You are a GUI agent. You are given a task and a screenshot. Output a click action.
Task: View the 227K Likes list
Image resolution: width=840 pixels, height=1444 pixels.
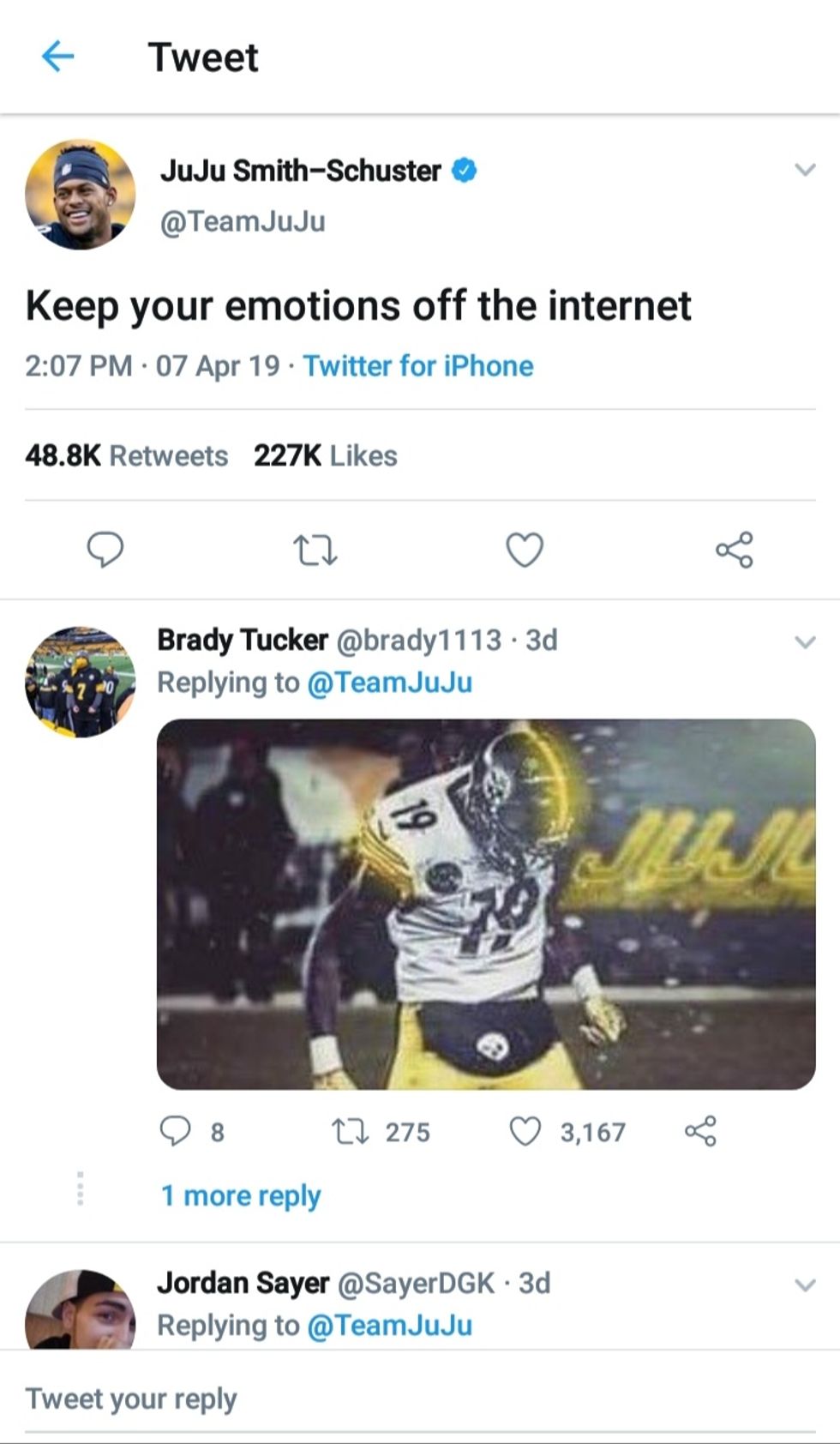(x=326, y=455)
